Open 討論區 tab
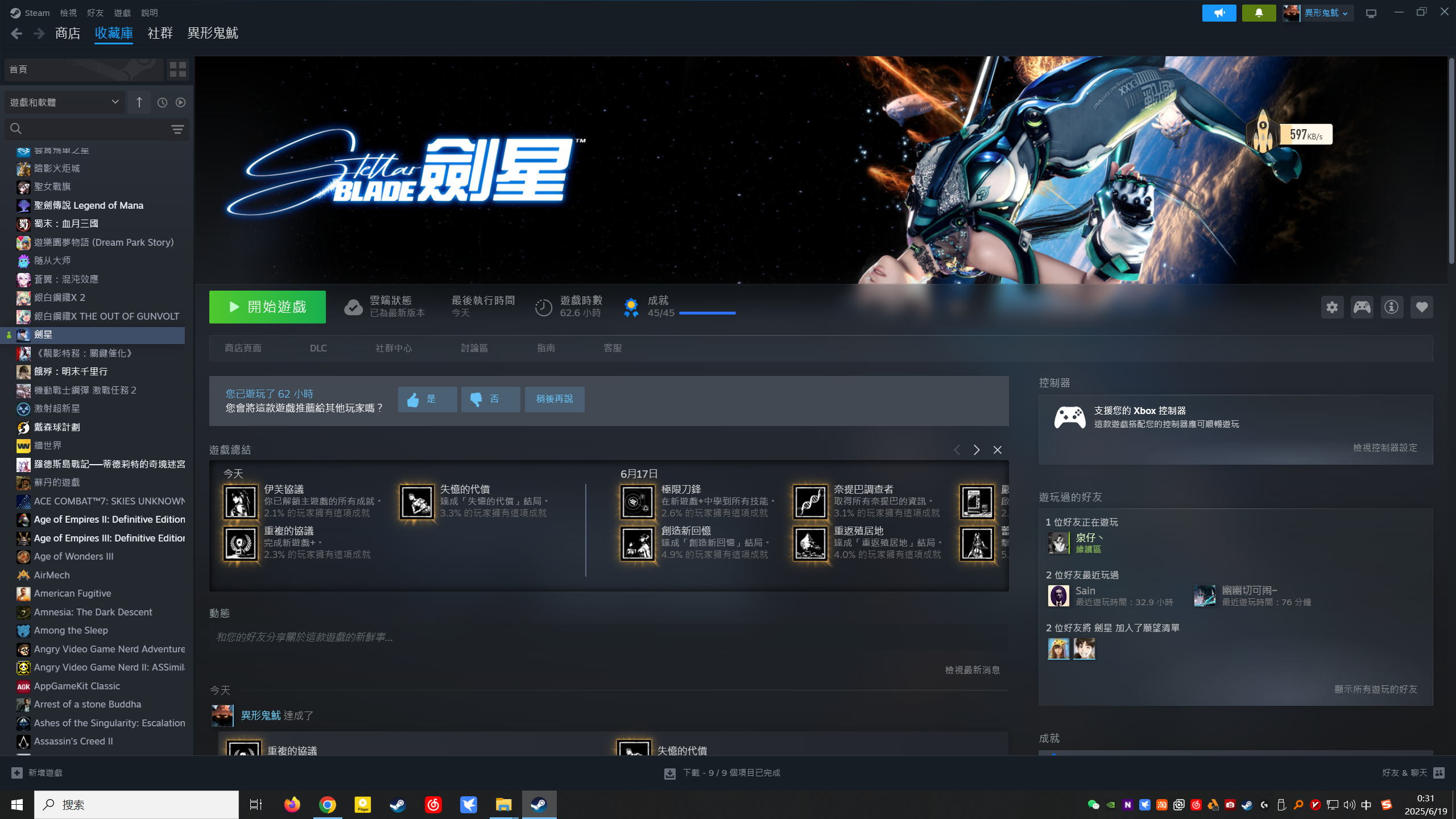 click(474, 348)
